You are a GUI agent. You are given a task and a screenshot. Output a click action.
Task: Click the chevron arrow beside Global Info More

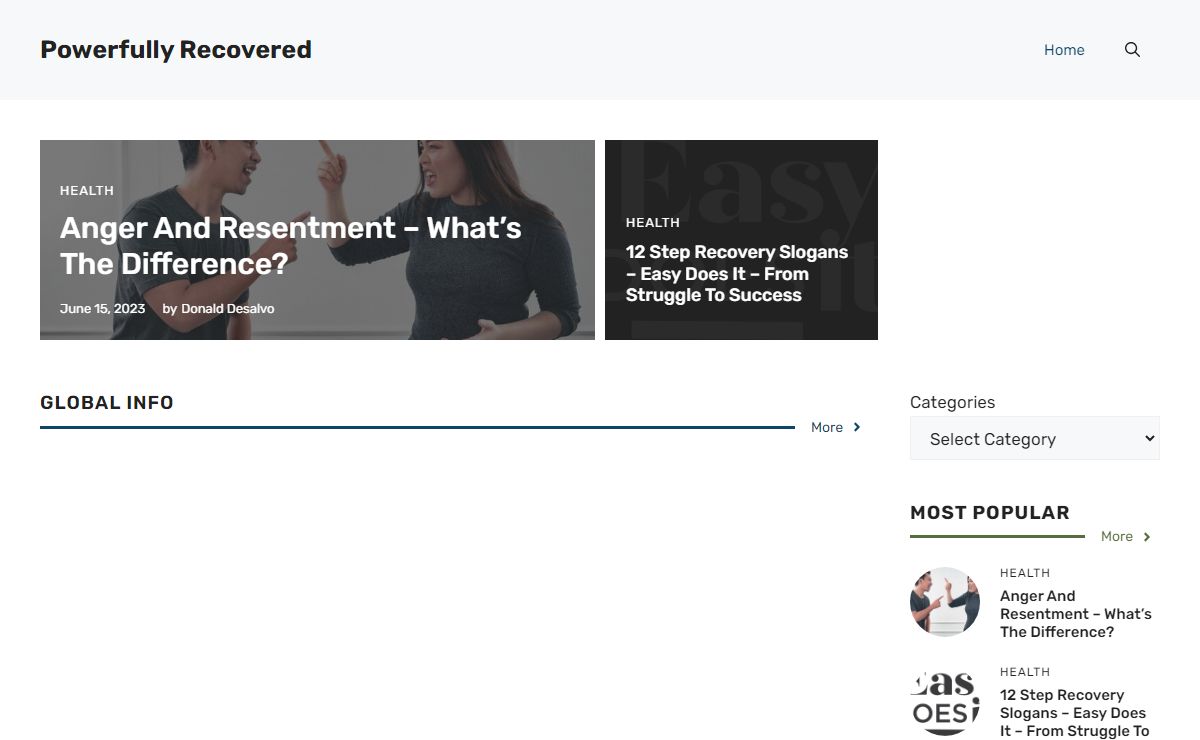click(x=857, y=428)
